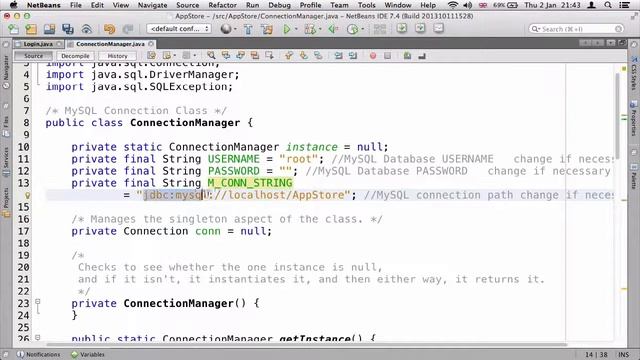Click the New File toolbar icon

13,29
